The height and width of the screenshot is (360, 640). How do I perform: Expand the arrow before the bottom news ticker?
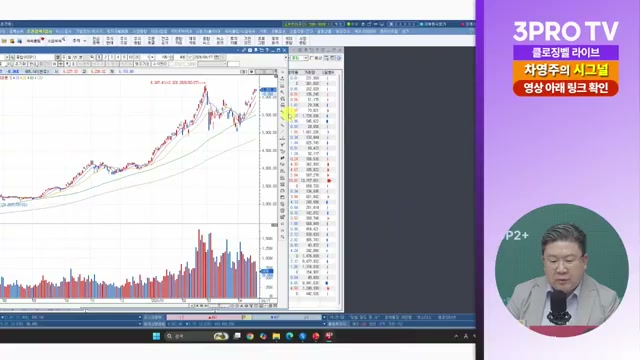[324, 317]
